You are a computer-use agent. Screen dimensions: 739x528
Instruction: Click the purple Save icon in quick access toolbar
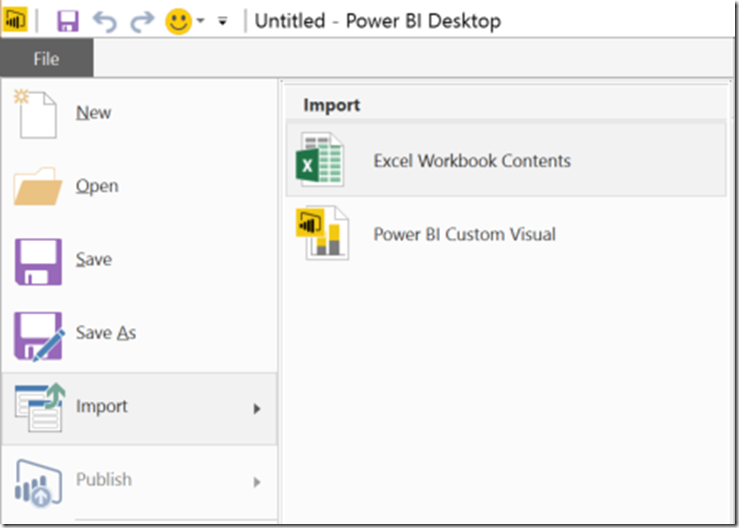(68, 21)
